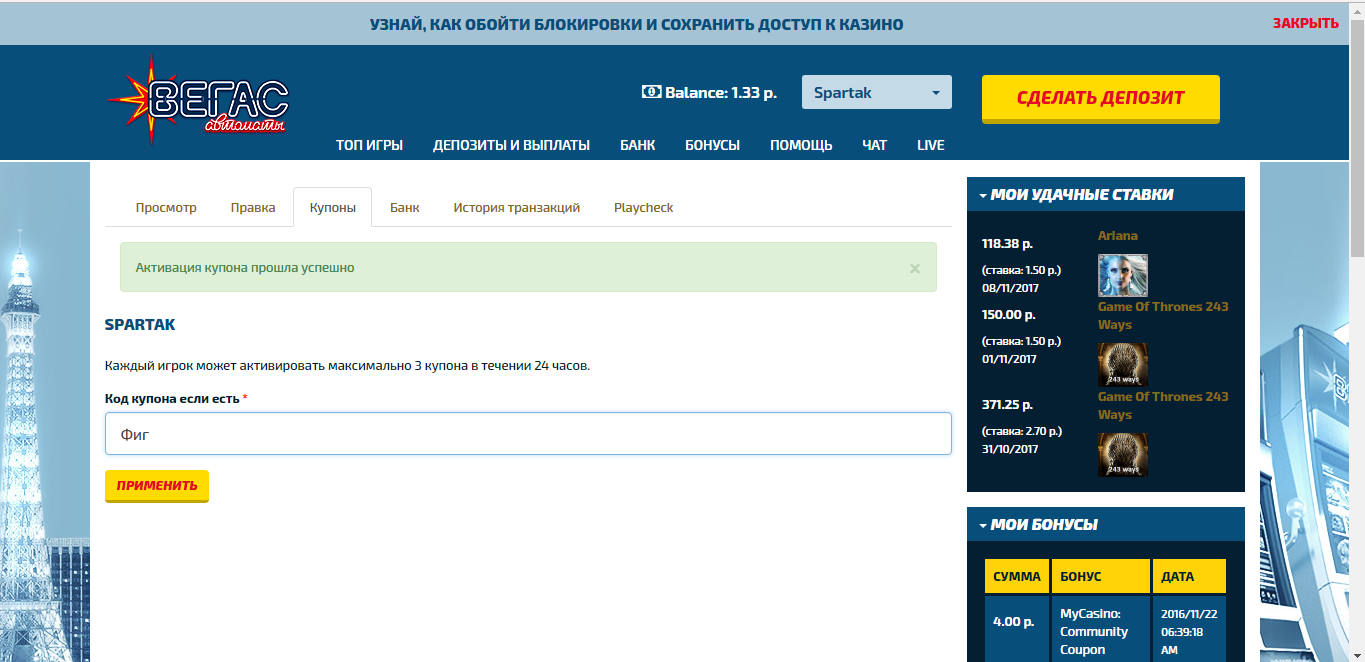Open the Playcheck tab
Image resolution: width=1365 pixels, height=662 pixels.
[643, 208]
